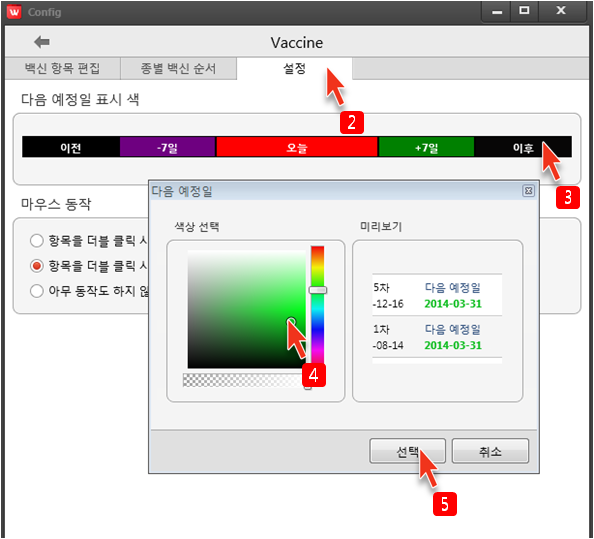Open the 설정 tab
This screenshot has width=594, height=539.
(294, 69)
